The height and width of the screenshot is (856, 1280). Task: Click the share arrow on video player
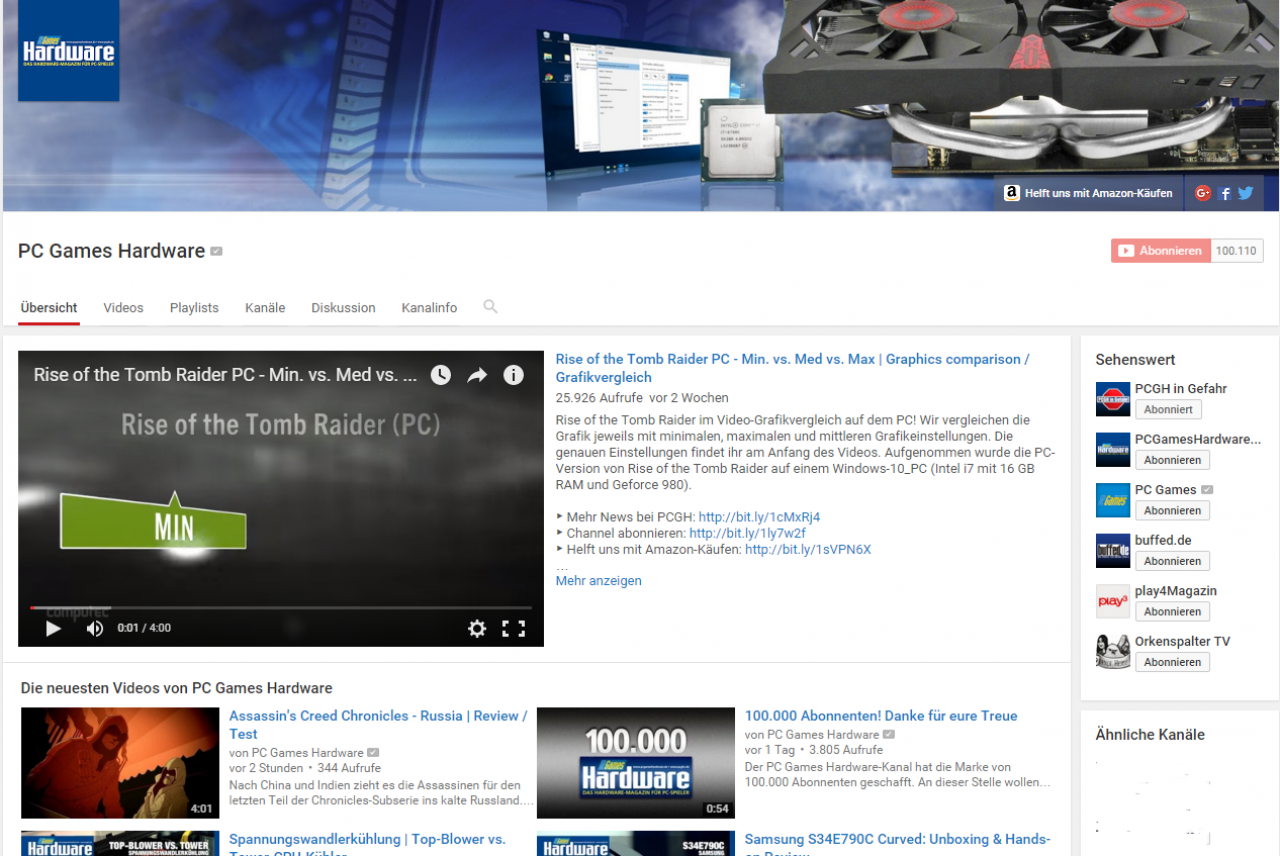click(477, 375)
